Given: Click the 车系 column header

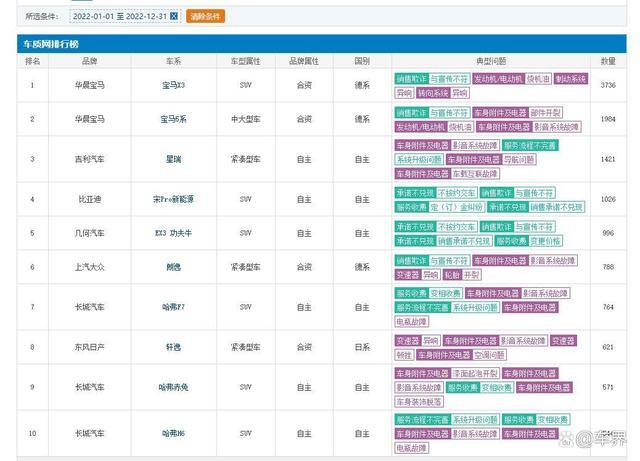Looking at the screenshot, I should pos(173,61).
